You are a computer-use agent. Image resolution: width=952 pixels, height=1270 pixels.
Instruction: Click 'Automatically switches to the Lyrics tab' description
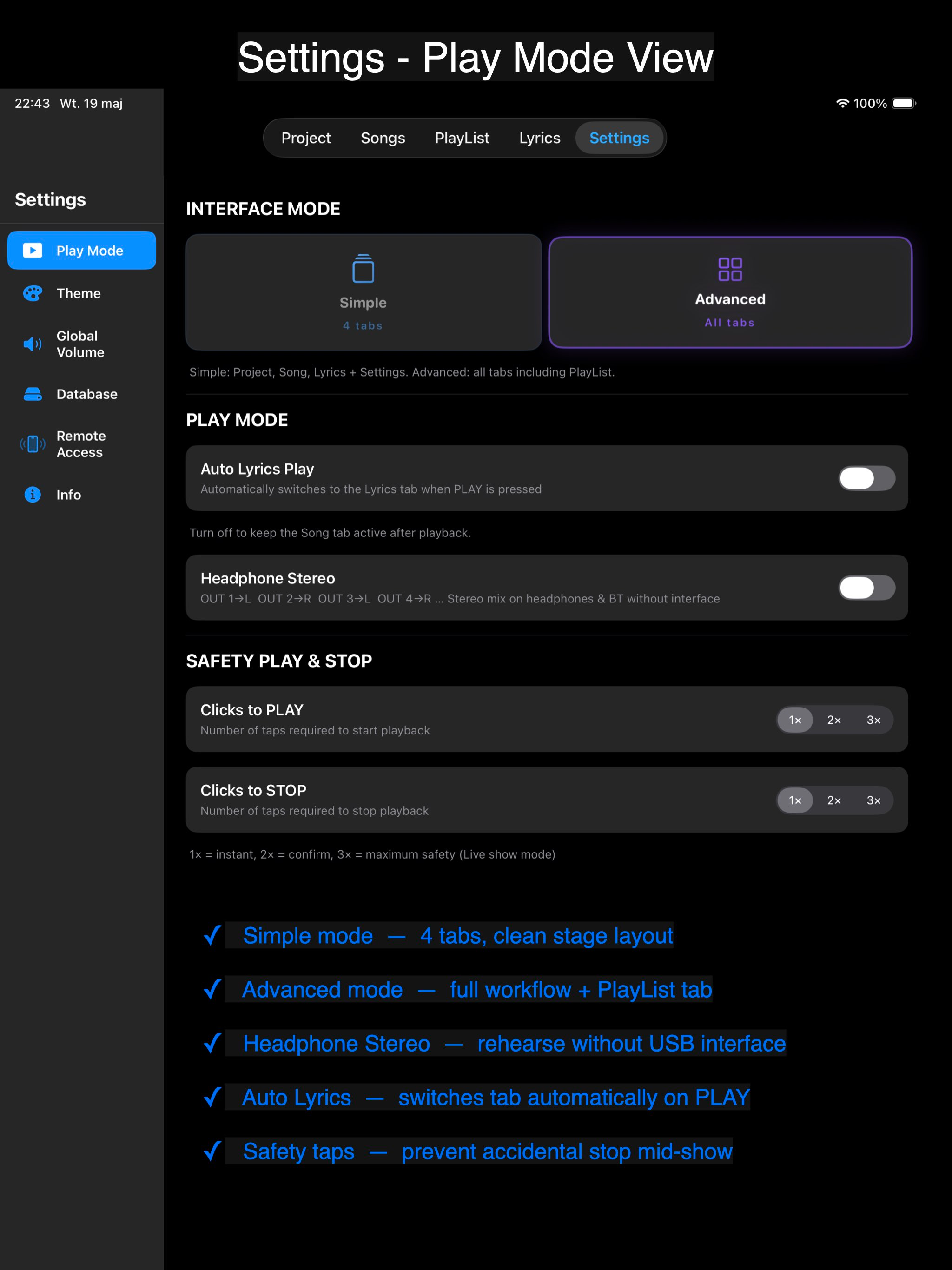pyautogui.click(x=371, y=489)
